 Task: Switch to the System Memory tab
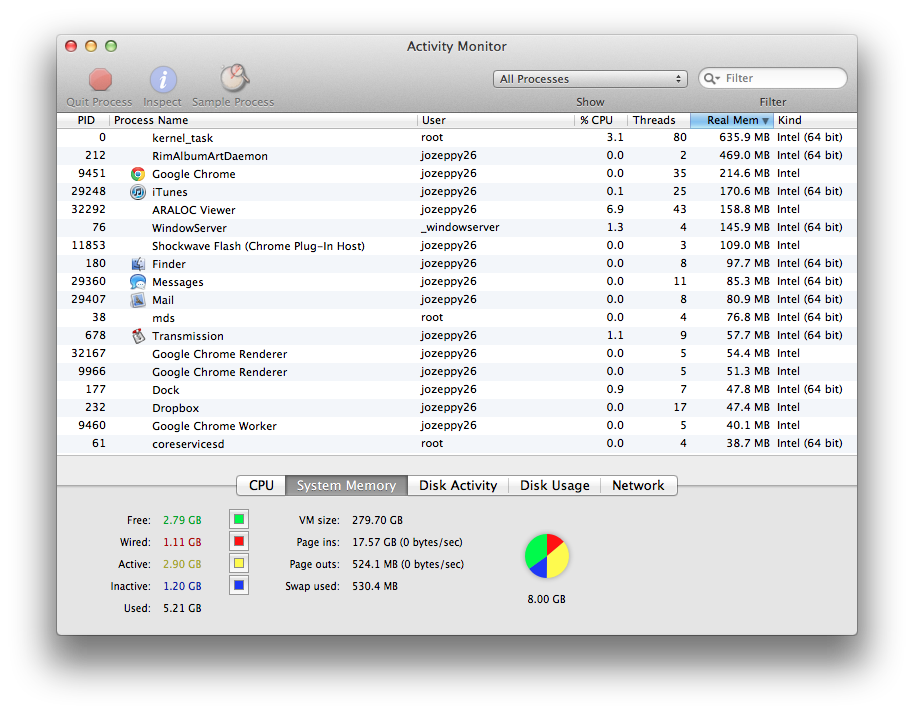point(346,486)
